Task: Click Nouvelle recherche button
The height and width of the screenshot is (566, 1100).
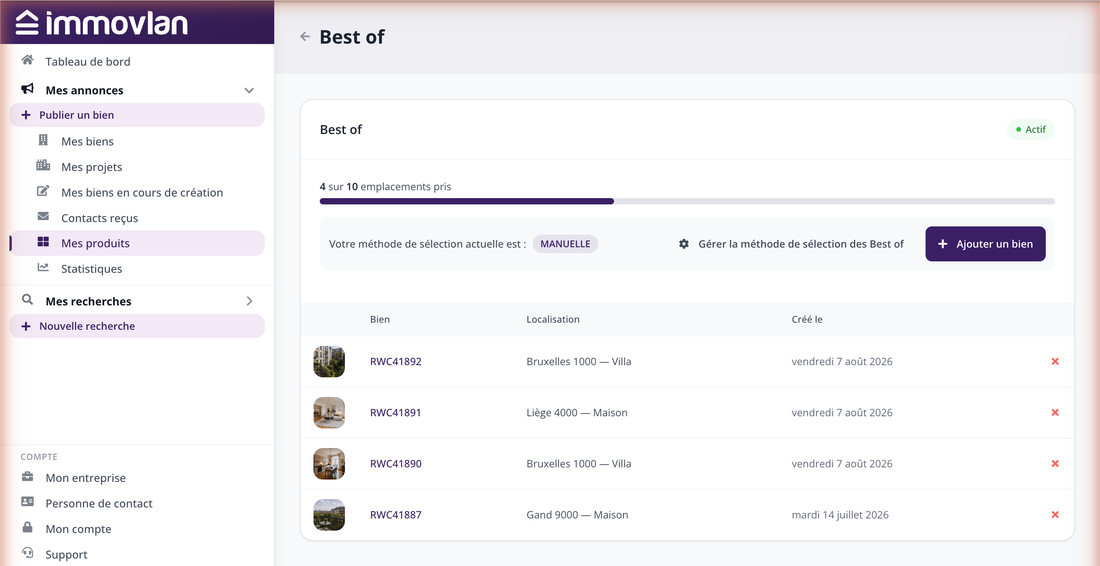Action: pos(138,326)
